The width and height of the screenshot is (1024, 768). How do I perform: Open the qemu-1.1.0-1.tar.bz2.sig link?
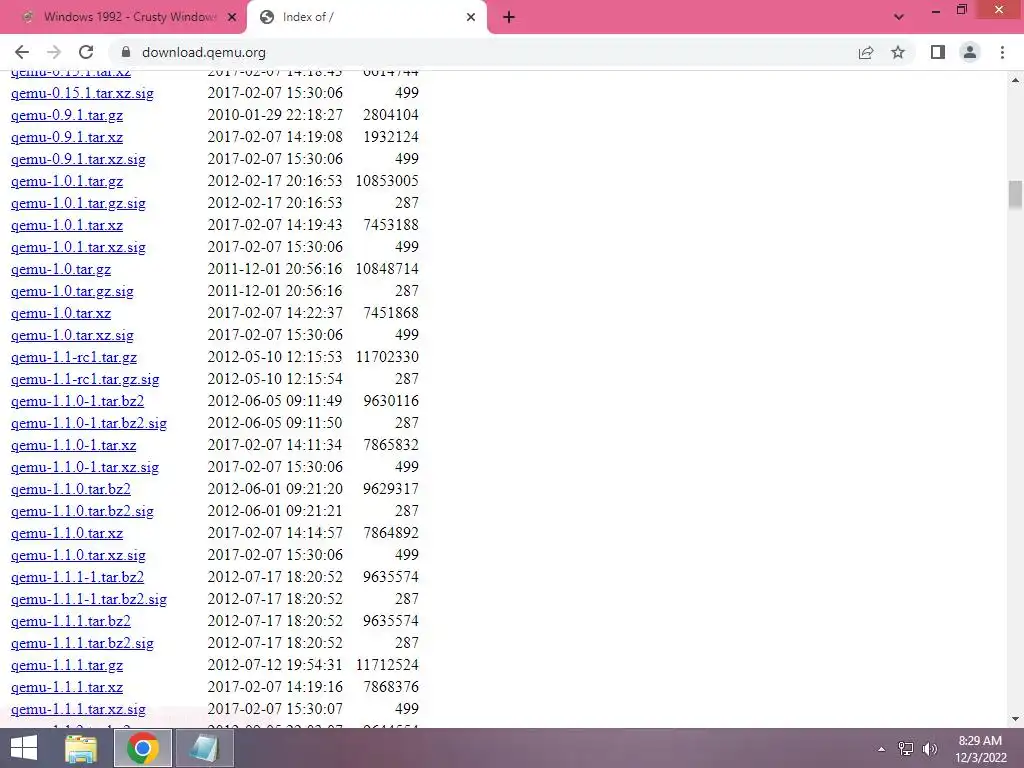89,424
